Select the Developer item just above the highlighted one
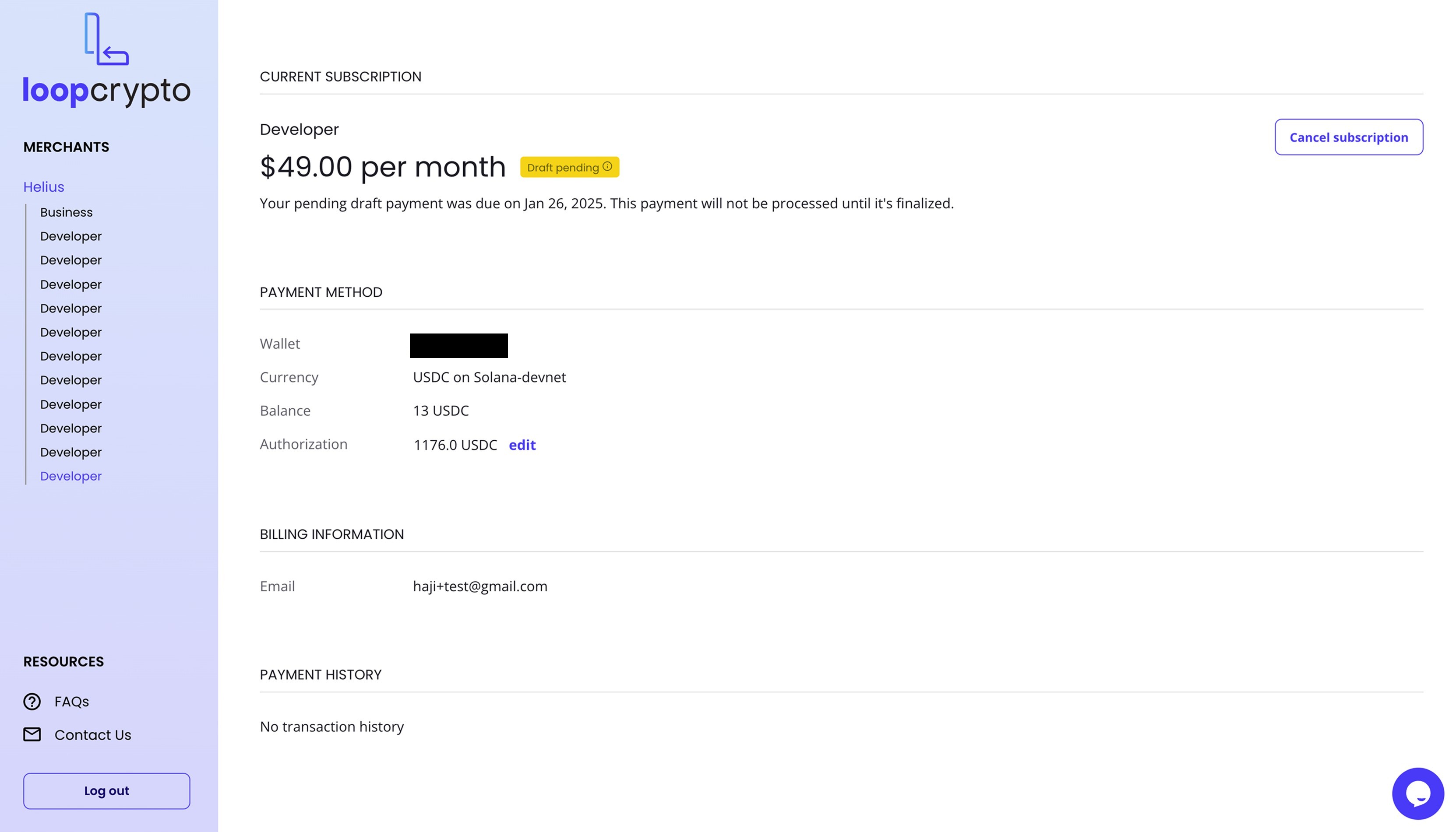1456x832 pixels. click(x=71, y=452)
